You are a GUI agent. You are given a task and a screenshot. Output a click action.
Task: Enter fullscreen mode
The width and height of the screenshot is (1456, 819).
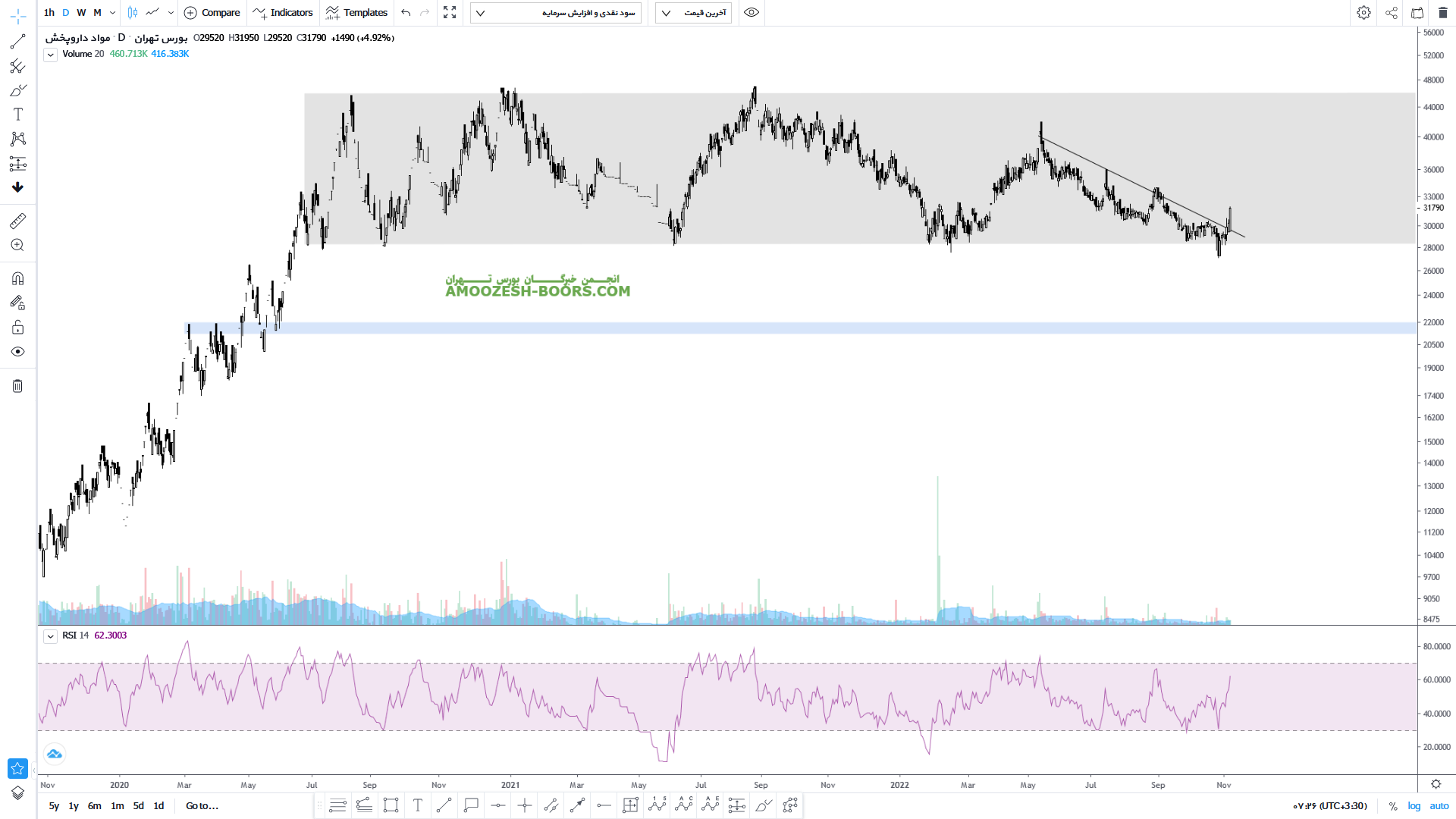[x=450, y=13]
